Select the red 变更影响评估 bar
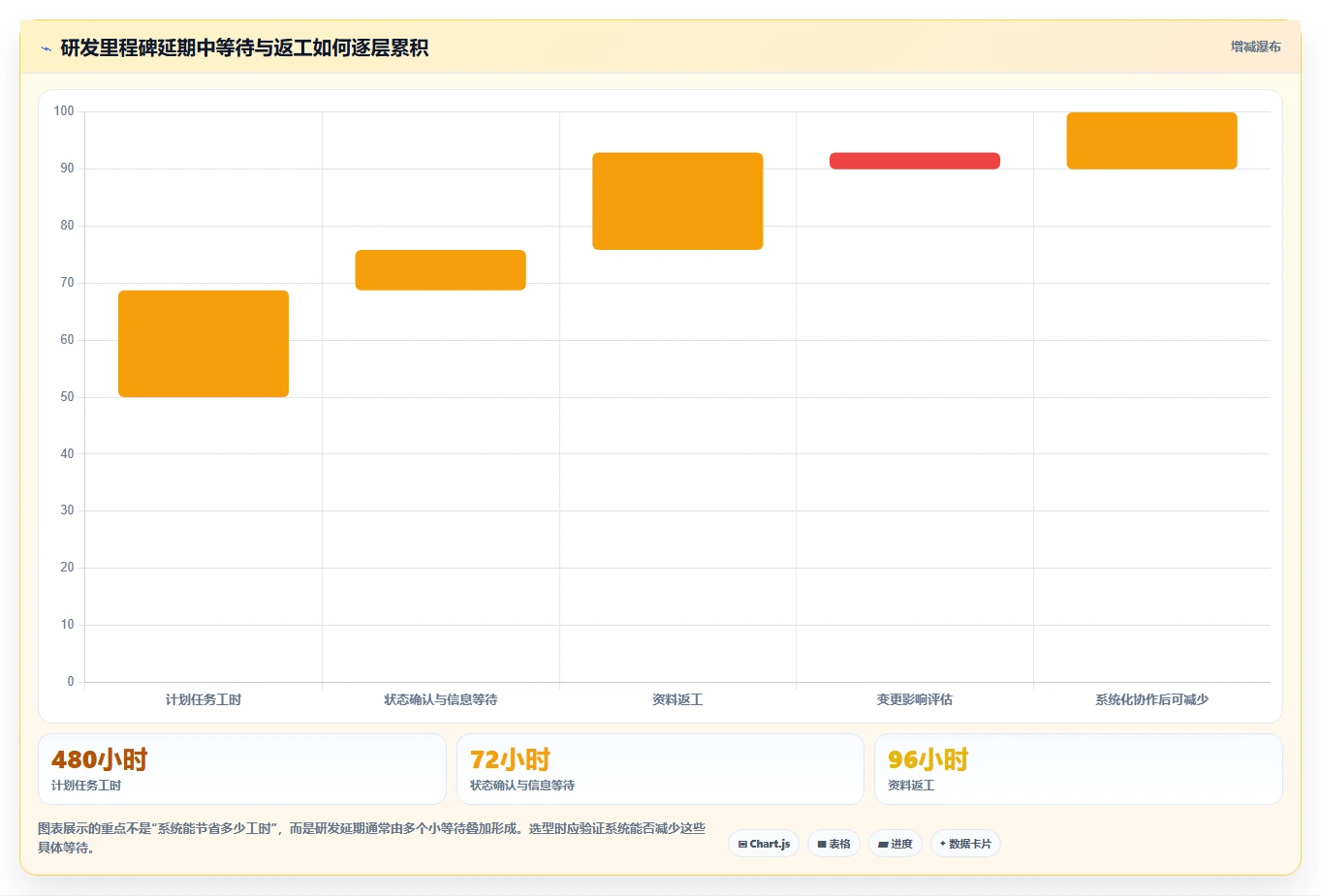1321x896 pixels. pos(915,161)
